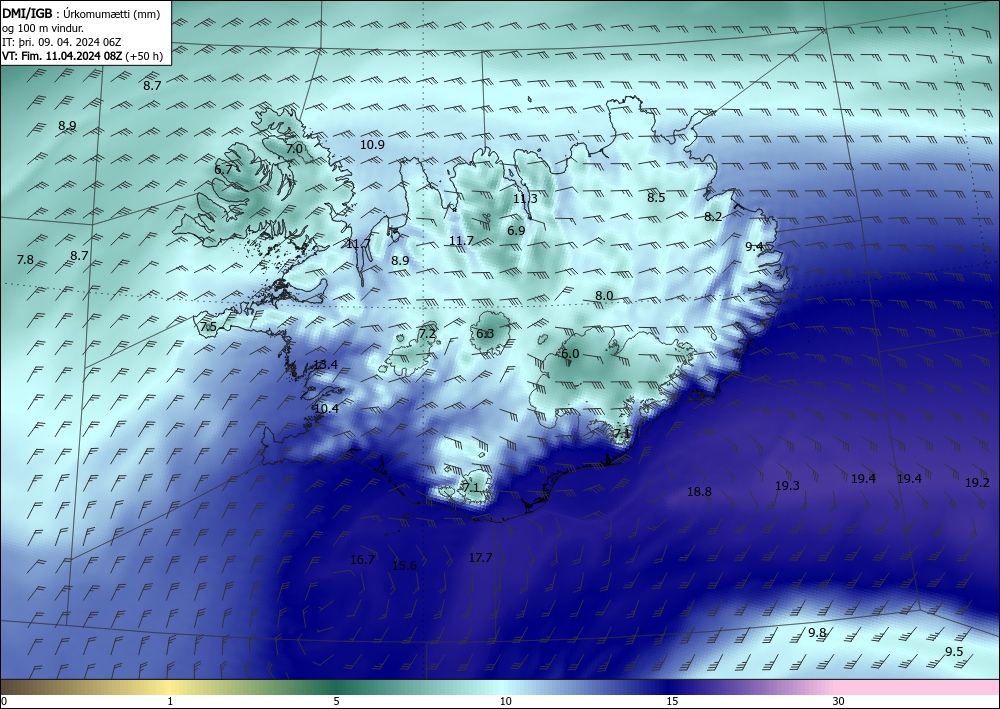Click the 6.0 value on the map
This screenshot has width=1000, height=709.
click(570, 354)
